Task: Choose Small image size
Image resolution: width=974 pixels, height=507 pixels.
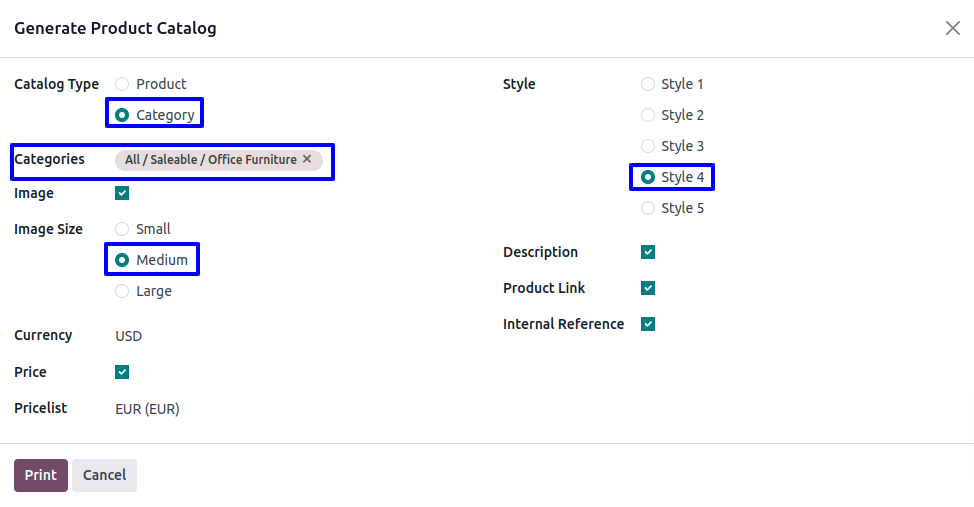Action: [x=123, y=229]
